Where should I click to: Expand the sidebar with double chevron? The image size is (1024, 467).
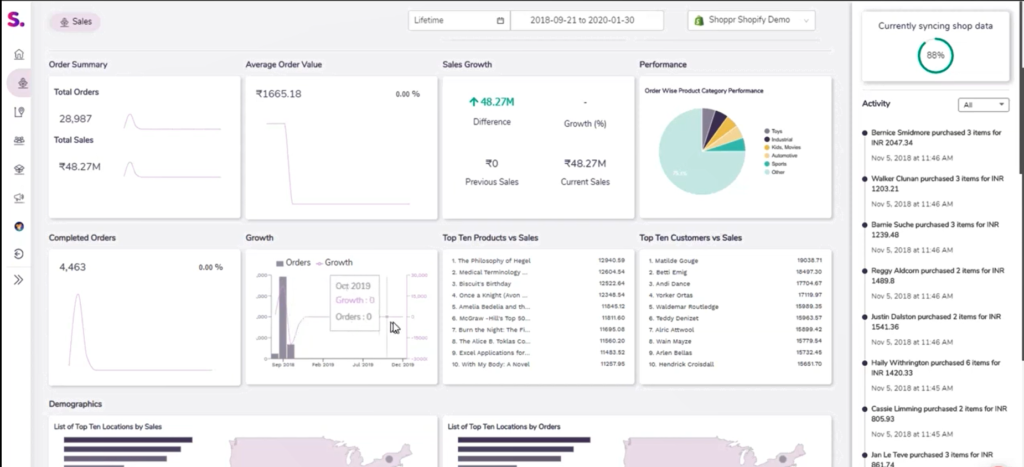point(18,280)
